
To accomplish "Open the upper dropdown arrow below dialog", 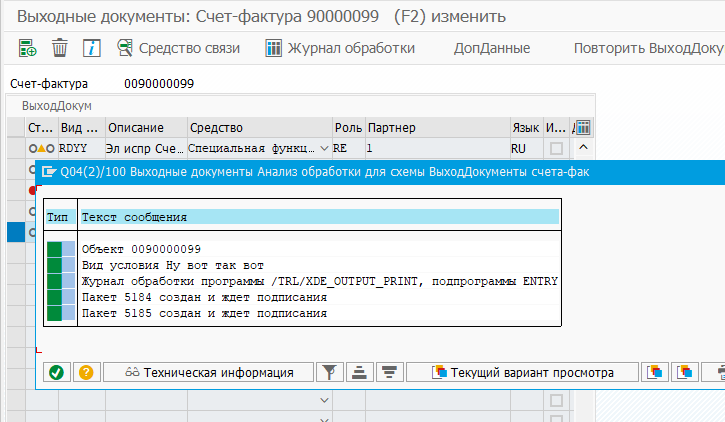I will point(323,400).
